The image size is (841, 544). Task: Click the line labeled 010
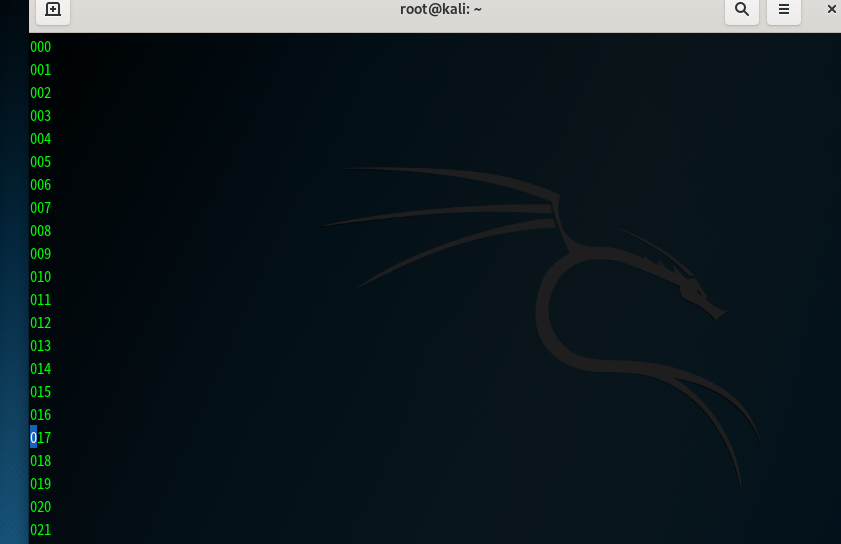coord(41,277)
